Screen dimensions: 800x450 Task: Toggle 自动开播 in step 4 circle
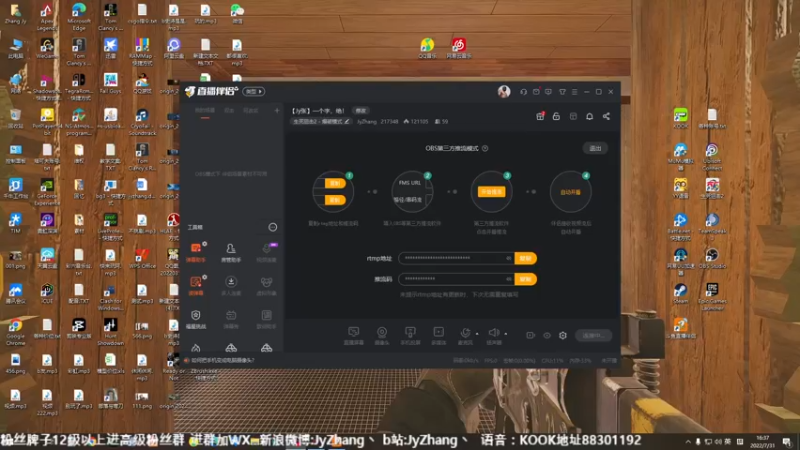(570, 192)
